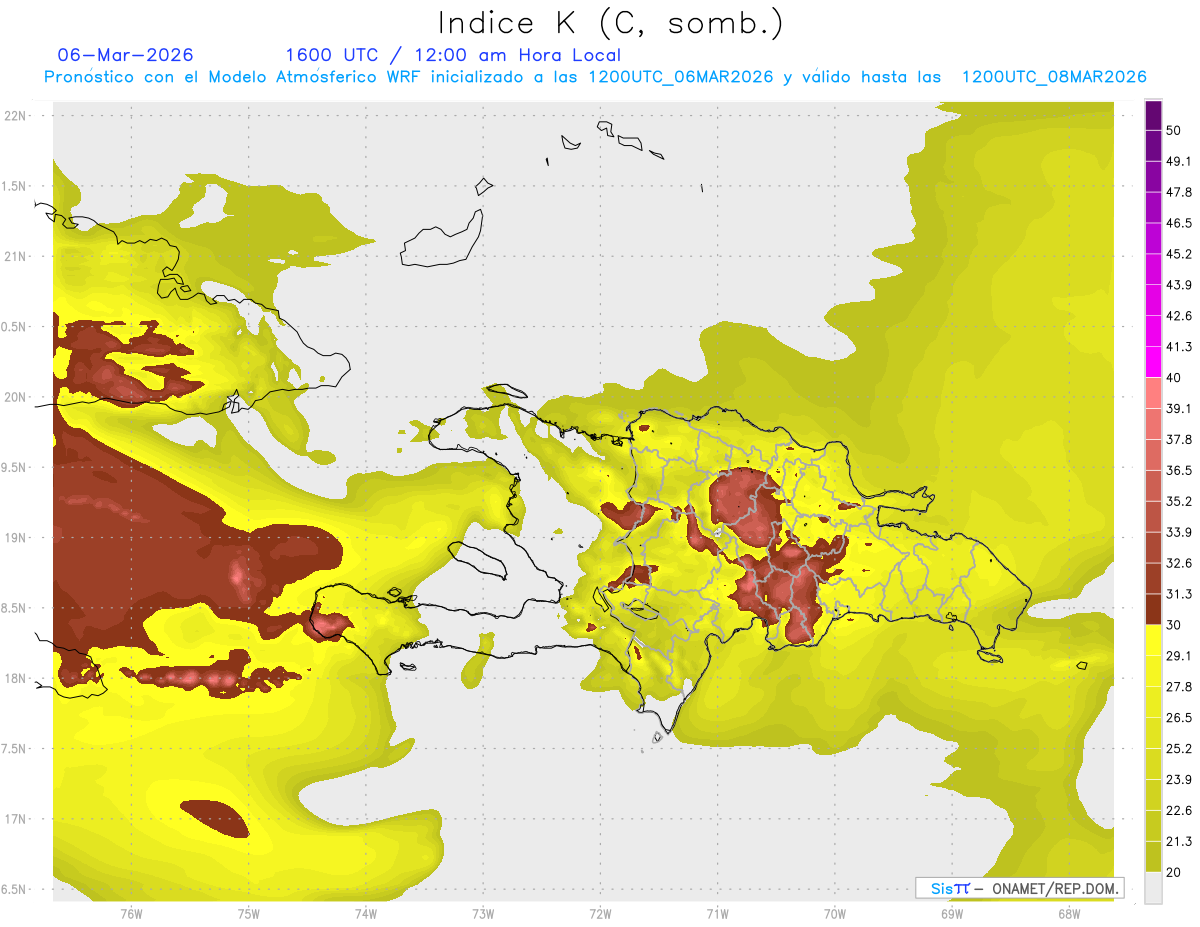The width and height of the screenshot is (1200, 927).
Task: Click the colorbar value "45.2"
Action: coord(1179,254)
